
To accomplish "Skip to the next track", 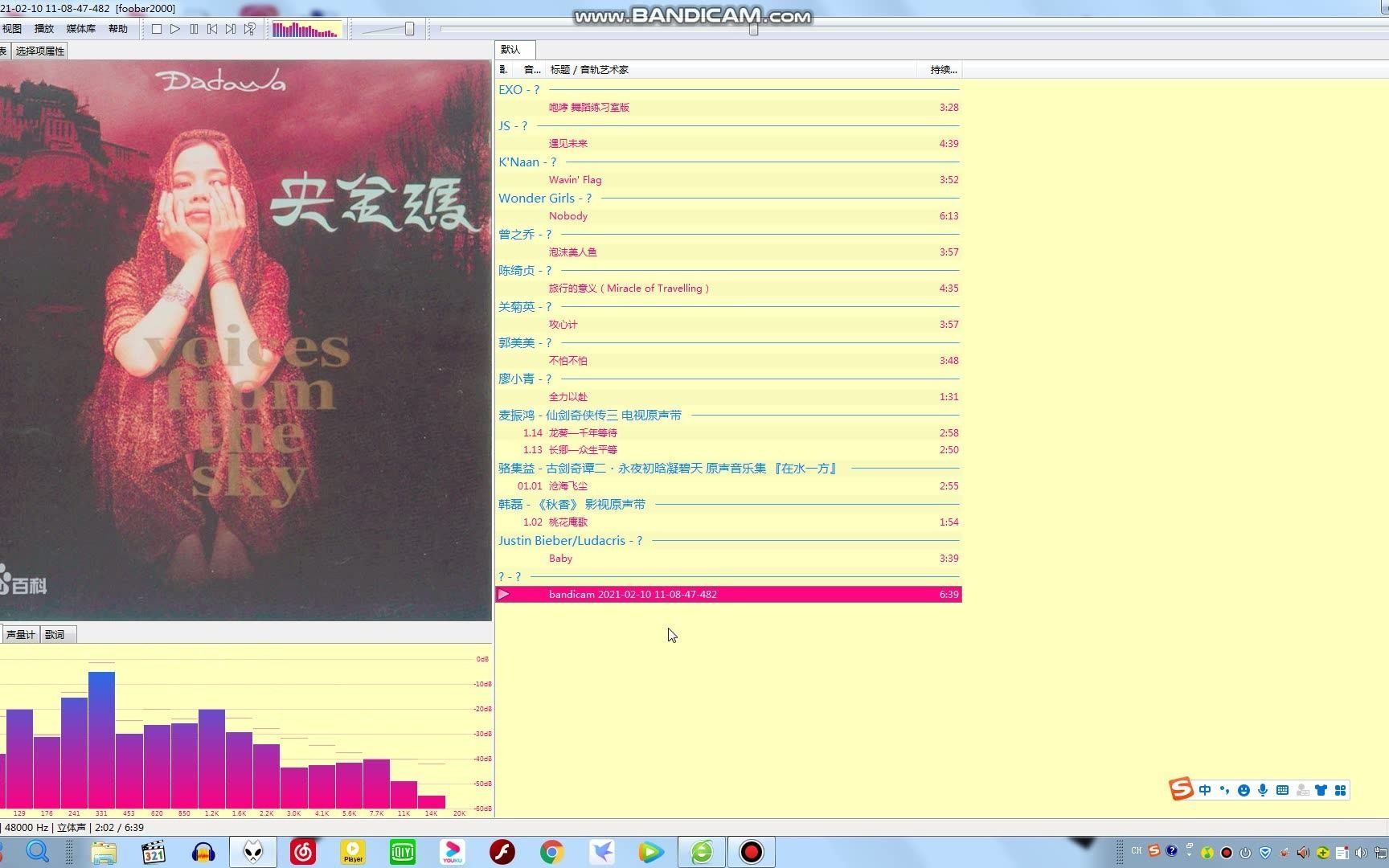I will (231, 29).
